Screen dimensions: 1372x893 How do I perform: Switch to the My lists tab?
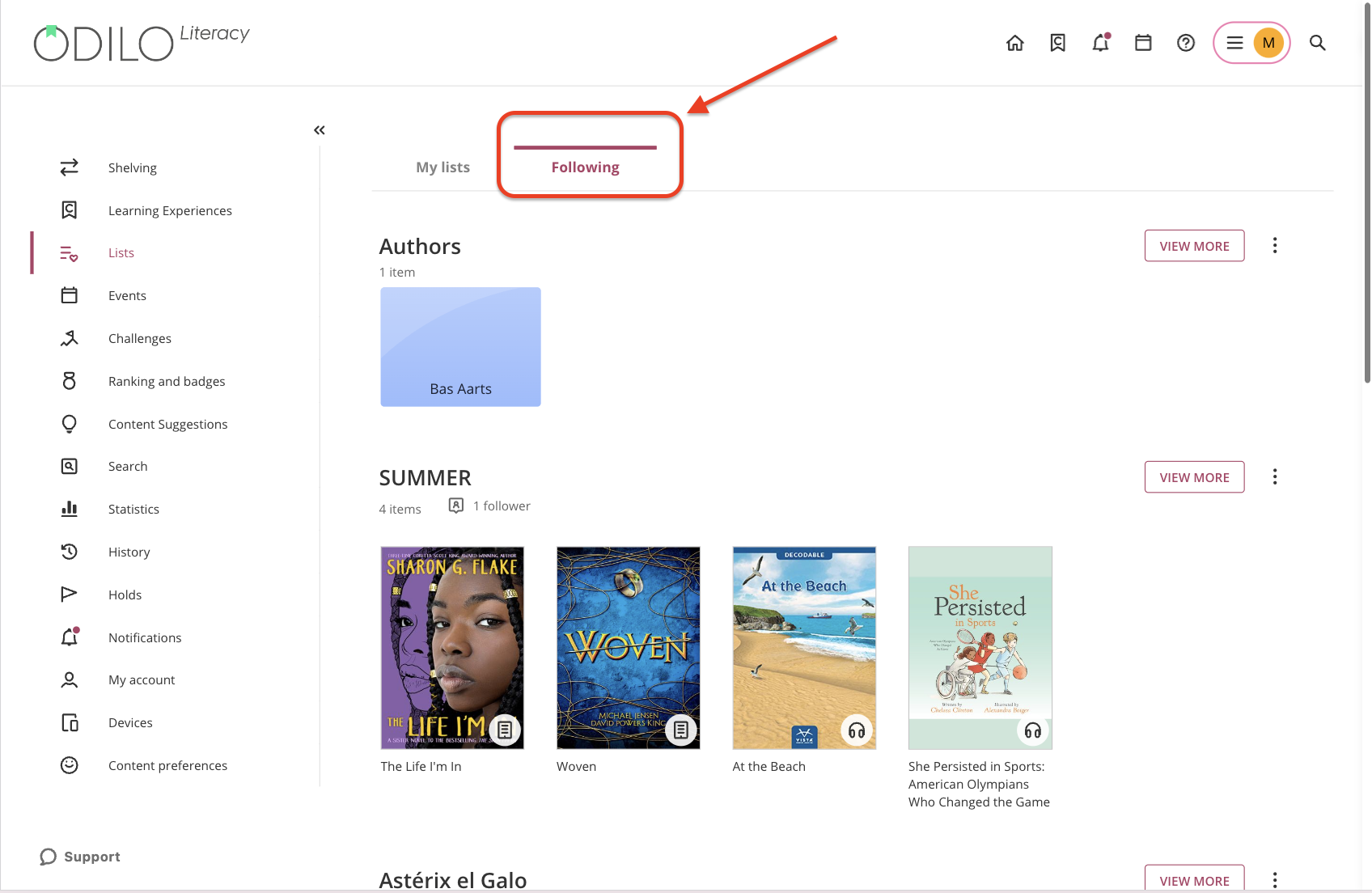[443, 167]
